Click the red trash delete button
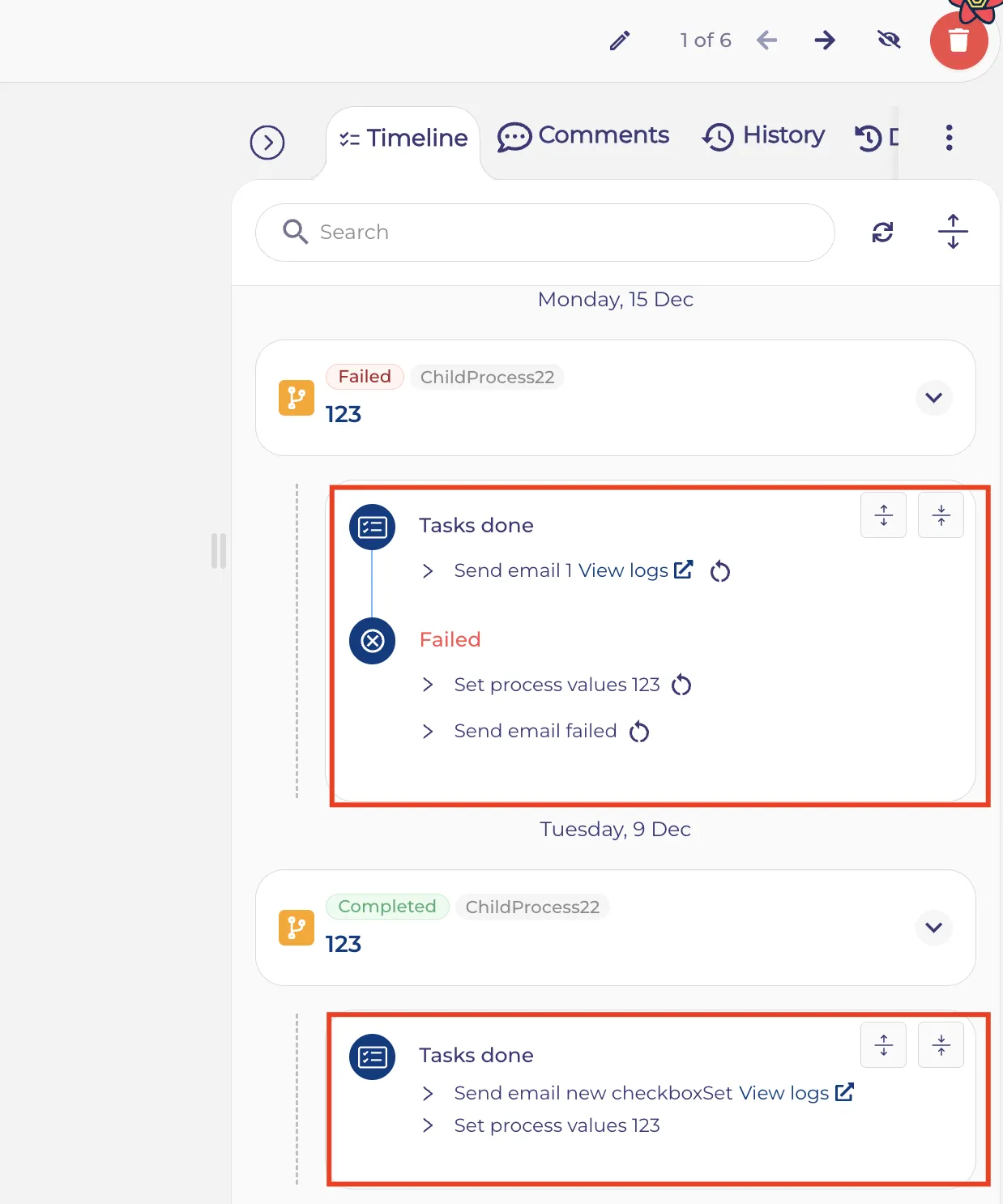1003x1204 pixels. tap(959, 41)
